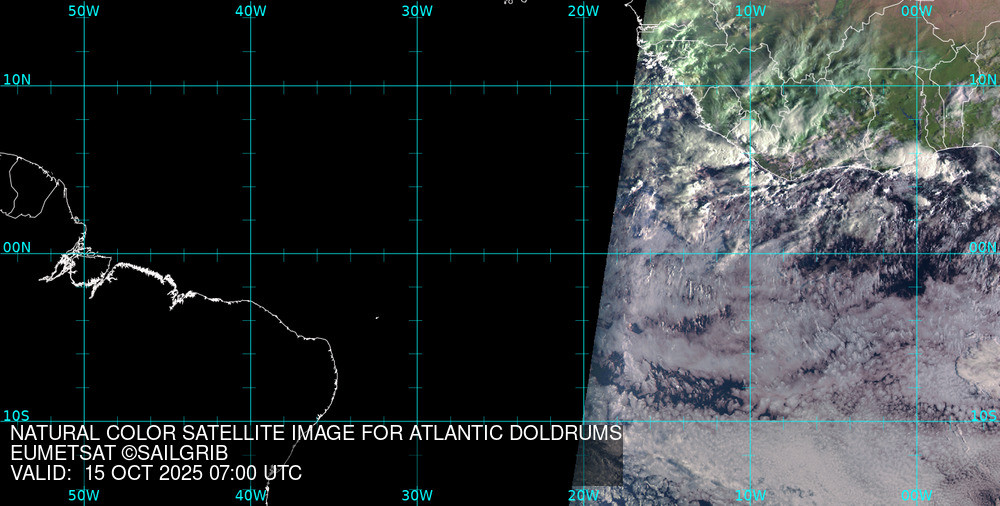Click the 10N latitude label on left edge
This screenshot has height=506, width=1000.
pos(16,79)
